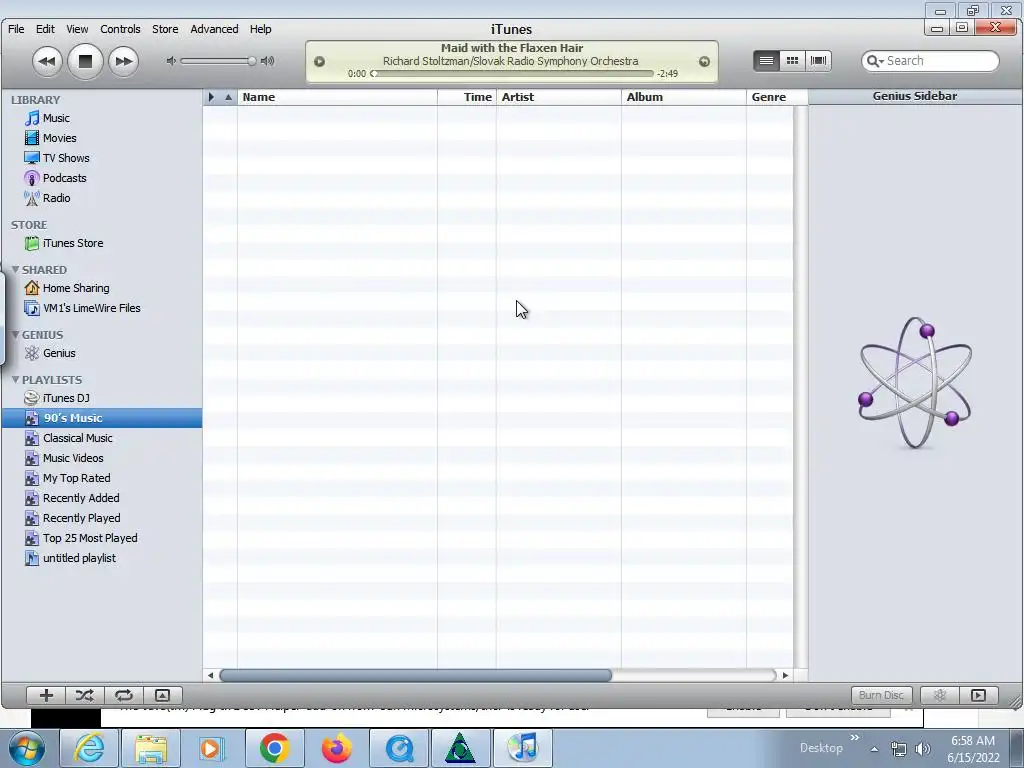The image size is (1024, 768).
Task: Collapse the GENIUS section
Action: click(15, 334)
